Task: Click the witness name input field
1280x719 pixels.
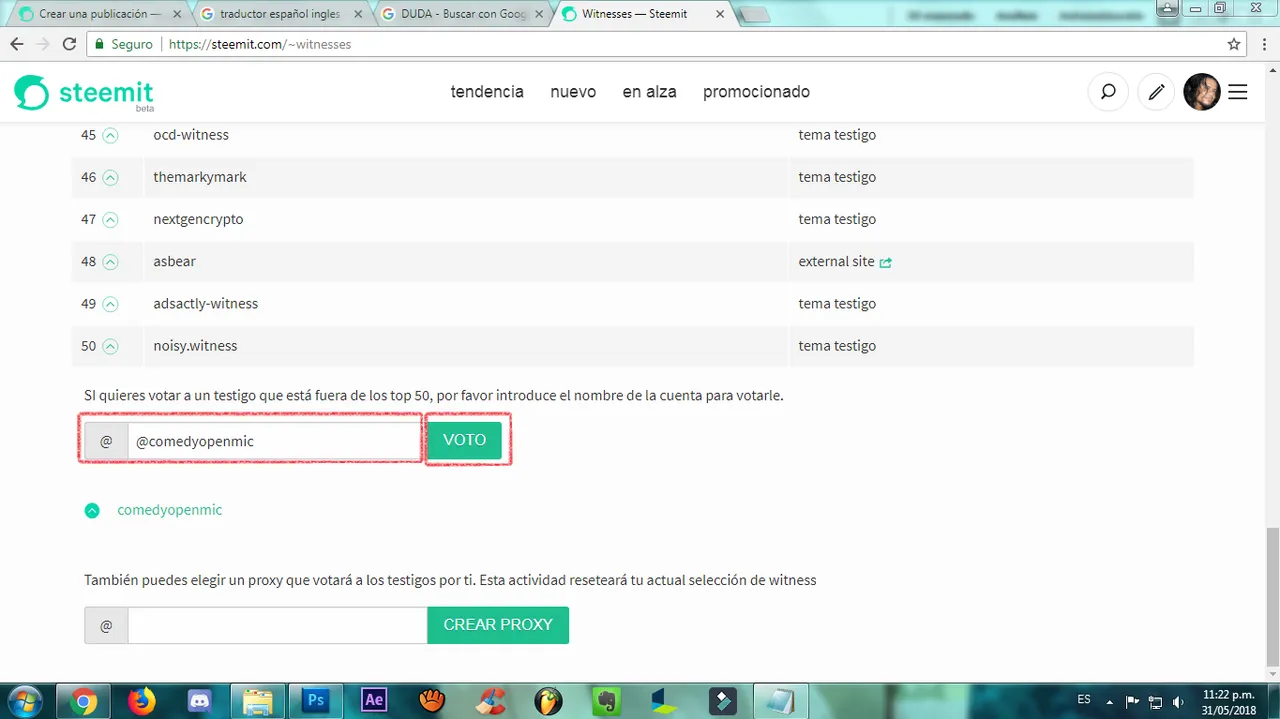Action: (x=273, y=441)
